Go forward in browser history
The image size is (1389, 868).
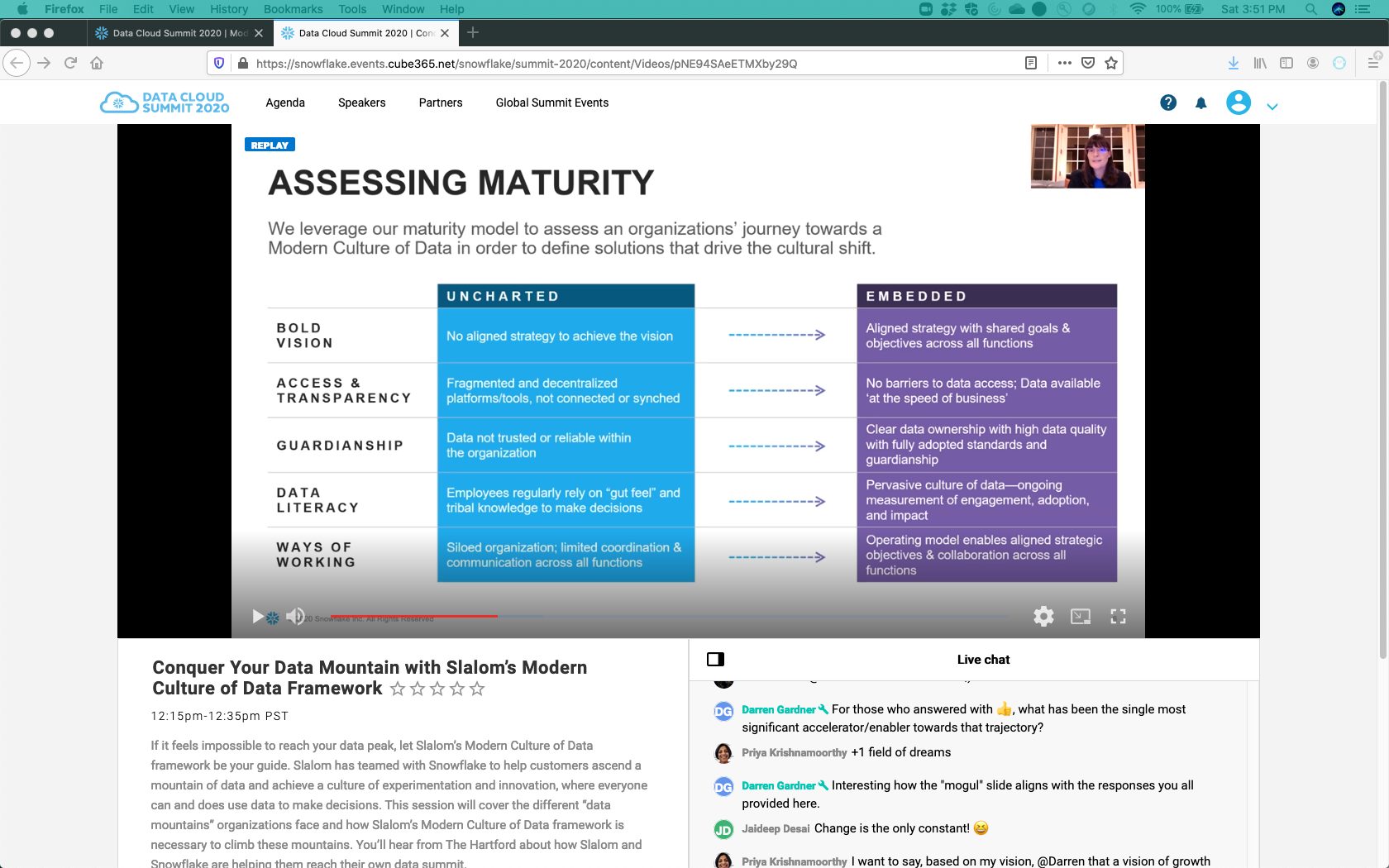coord(44,63)
